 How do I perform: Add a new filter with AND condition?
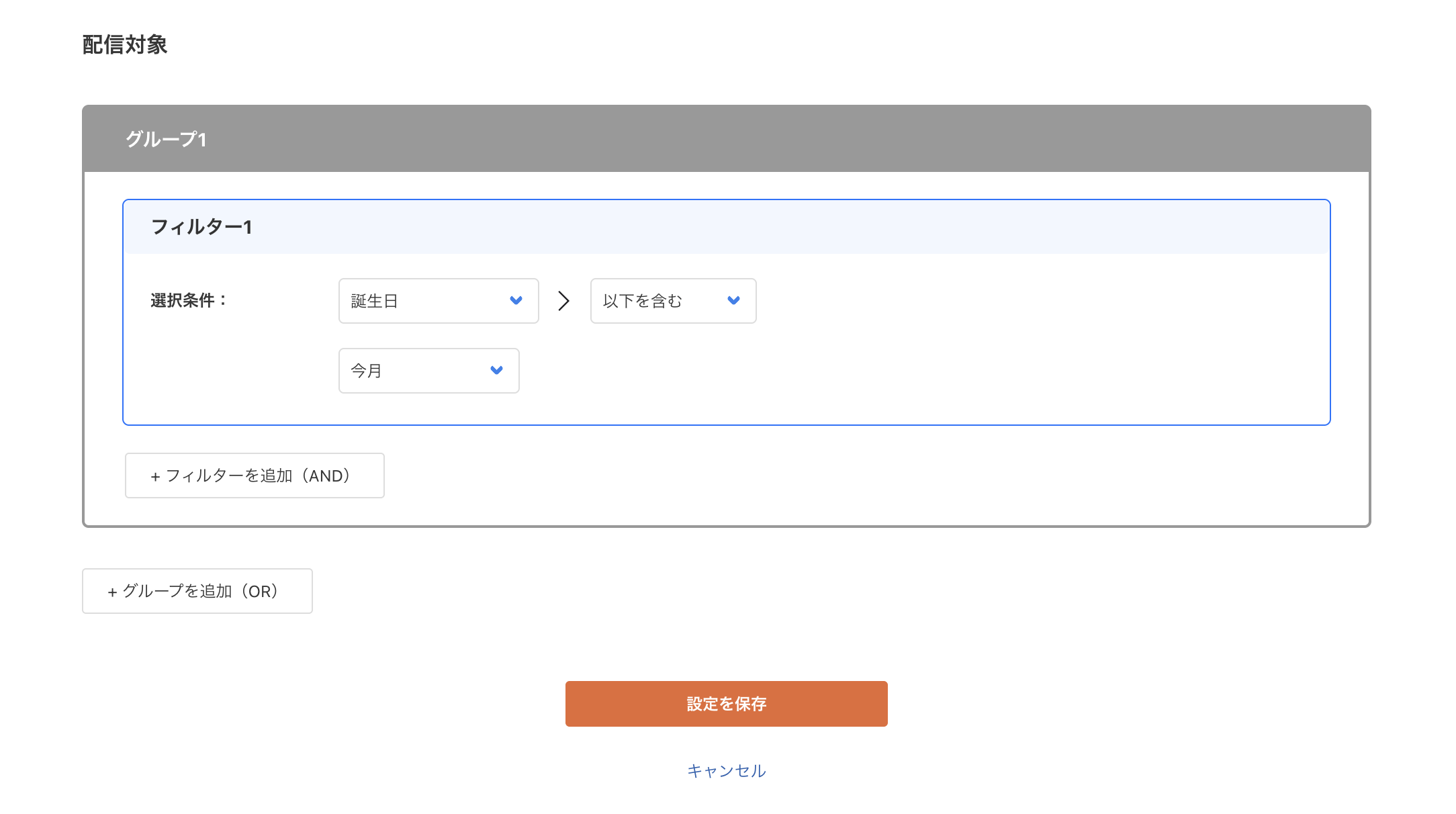(255, 476)
